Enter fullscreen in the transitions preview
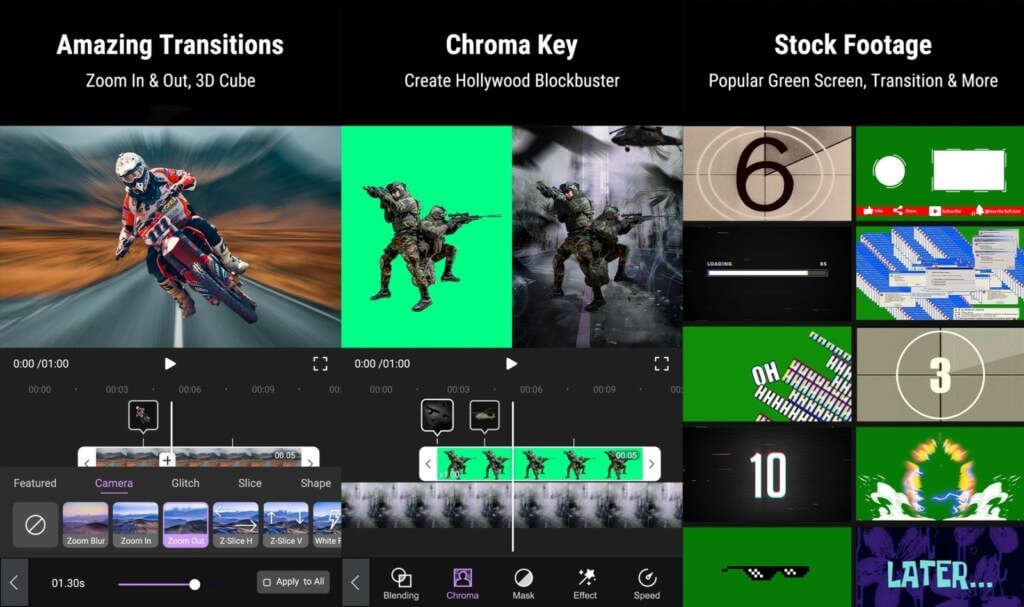The width and height of the screenshot is (1024, 607). pyautogui.click(x=320, y=363)
